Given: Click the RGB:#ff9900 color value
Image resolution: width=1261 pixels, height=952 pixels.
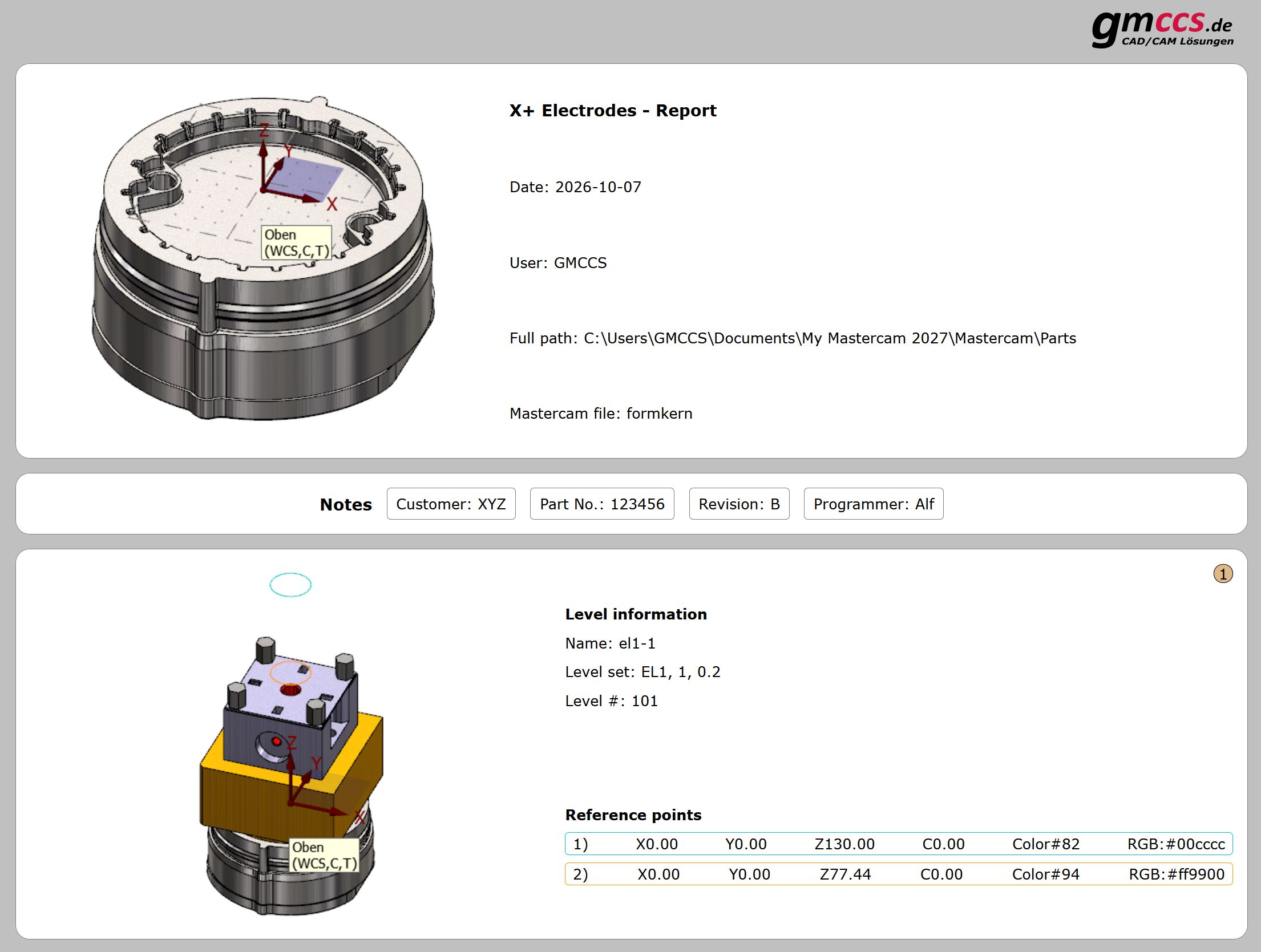Looking at the screenshot, I should click(1177, 874).
